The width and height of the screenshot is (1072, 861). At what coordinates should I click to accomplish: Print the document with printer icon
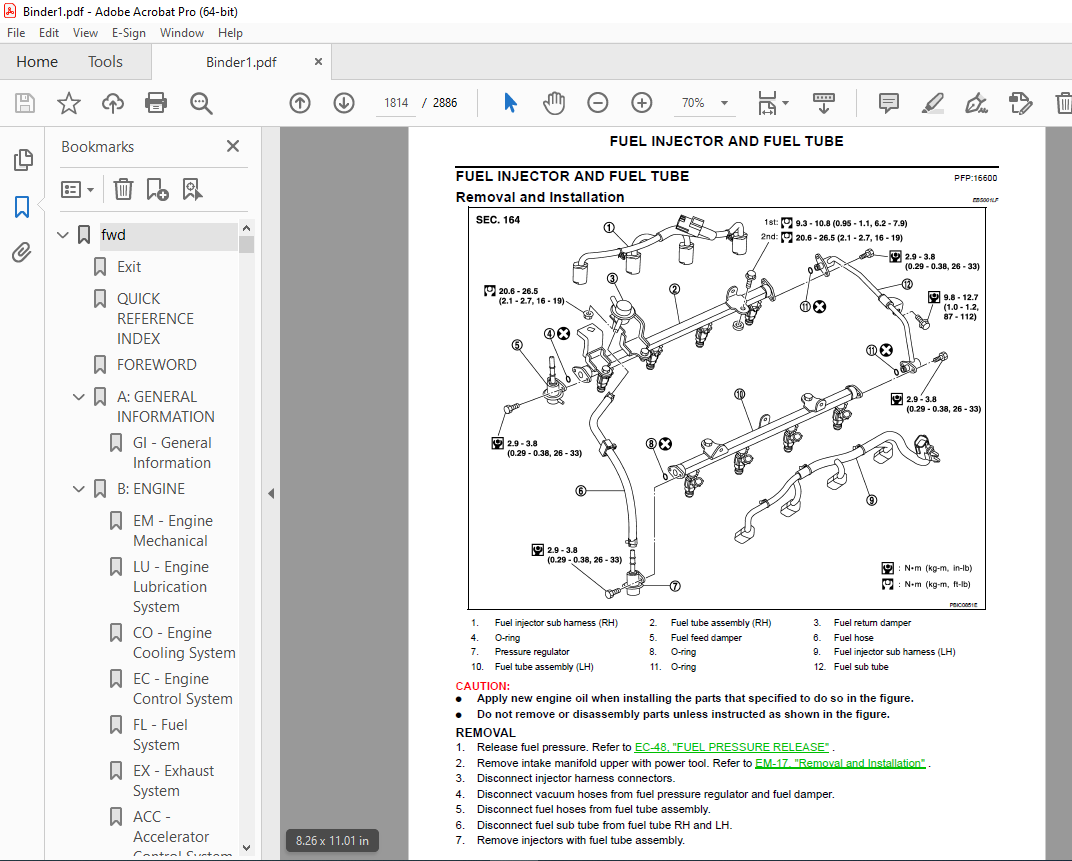click(x=156, y=103)
